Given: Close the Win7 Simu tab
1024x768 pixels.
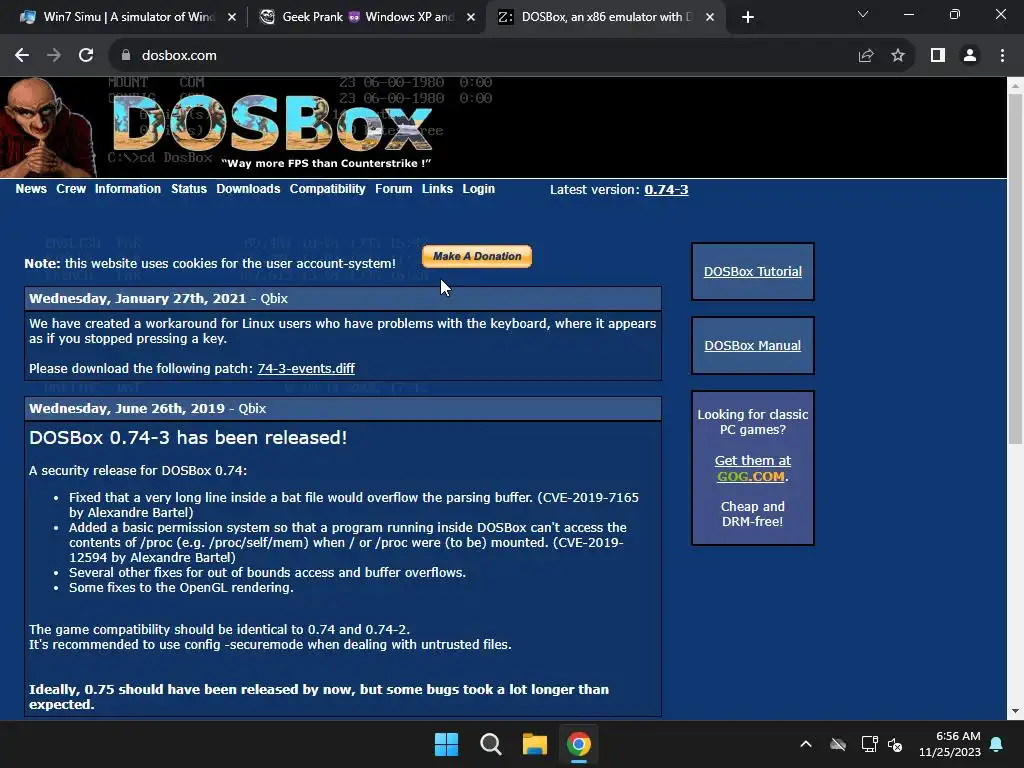Looking at the screenshot, I should tap(232, 17).
